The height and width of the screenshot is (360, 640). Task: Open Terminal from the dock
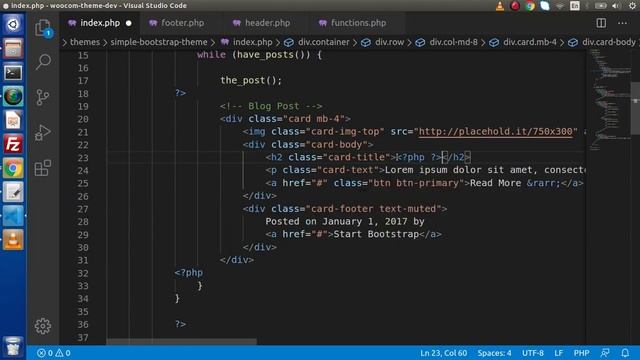tap(13, 73)
